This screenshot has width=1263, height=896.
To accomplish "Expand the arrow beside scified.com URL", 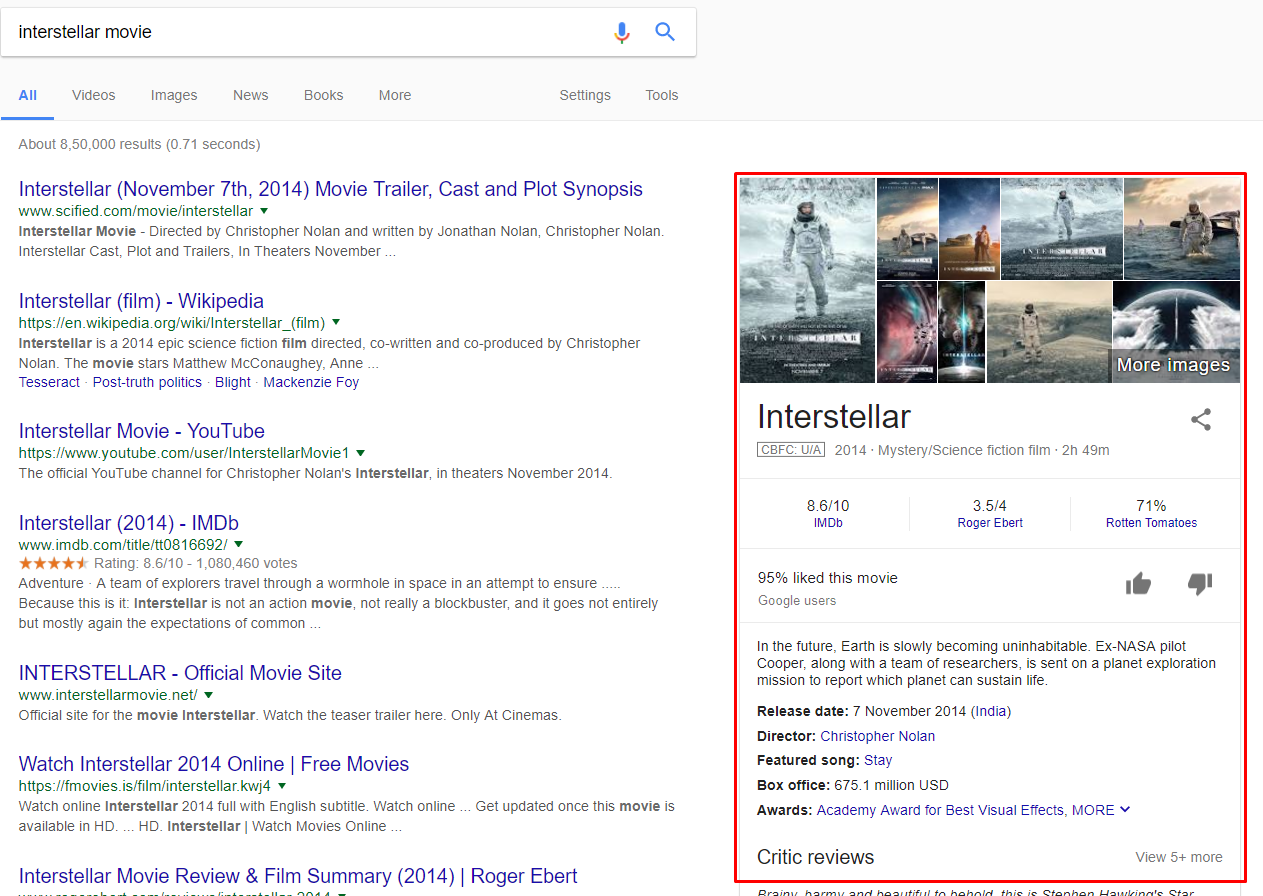I will point(264,211).
